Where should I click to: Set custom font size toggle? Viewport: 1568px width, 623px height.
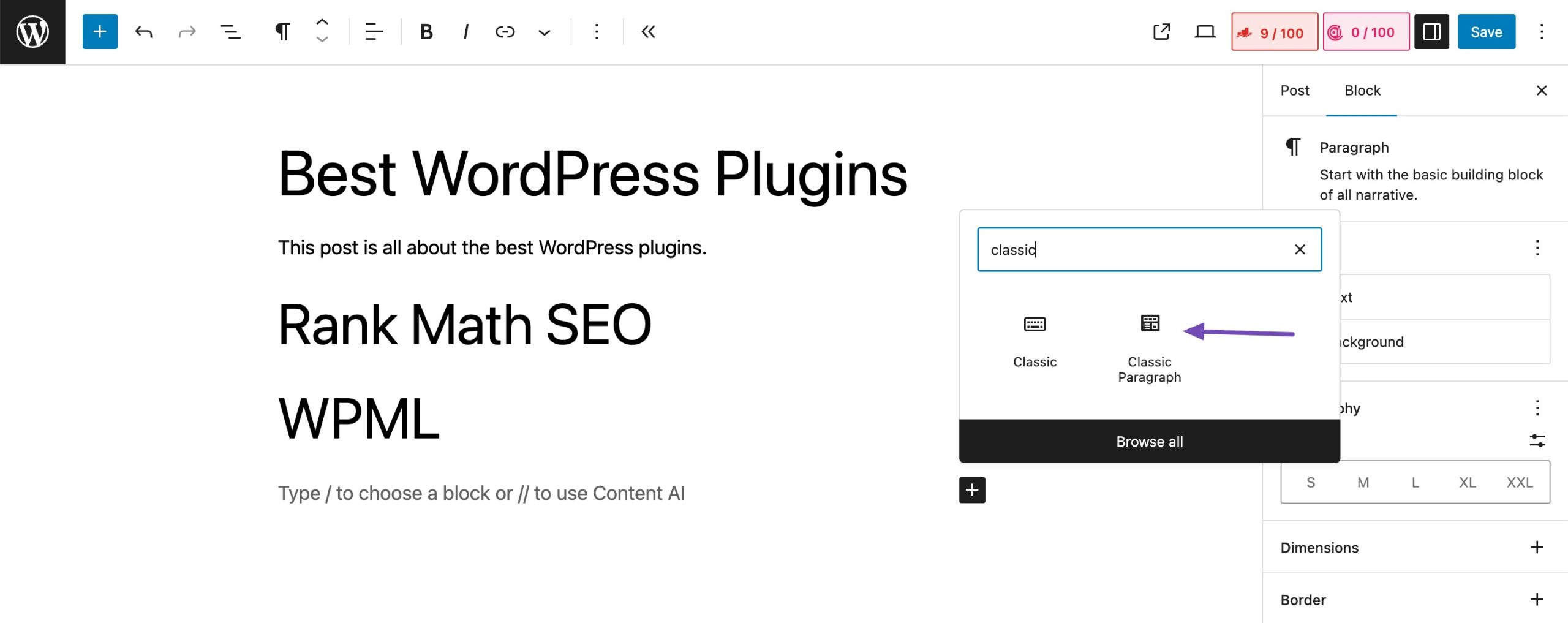click(1537, 440)
